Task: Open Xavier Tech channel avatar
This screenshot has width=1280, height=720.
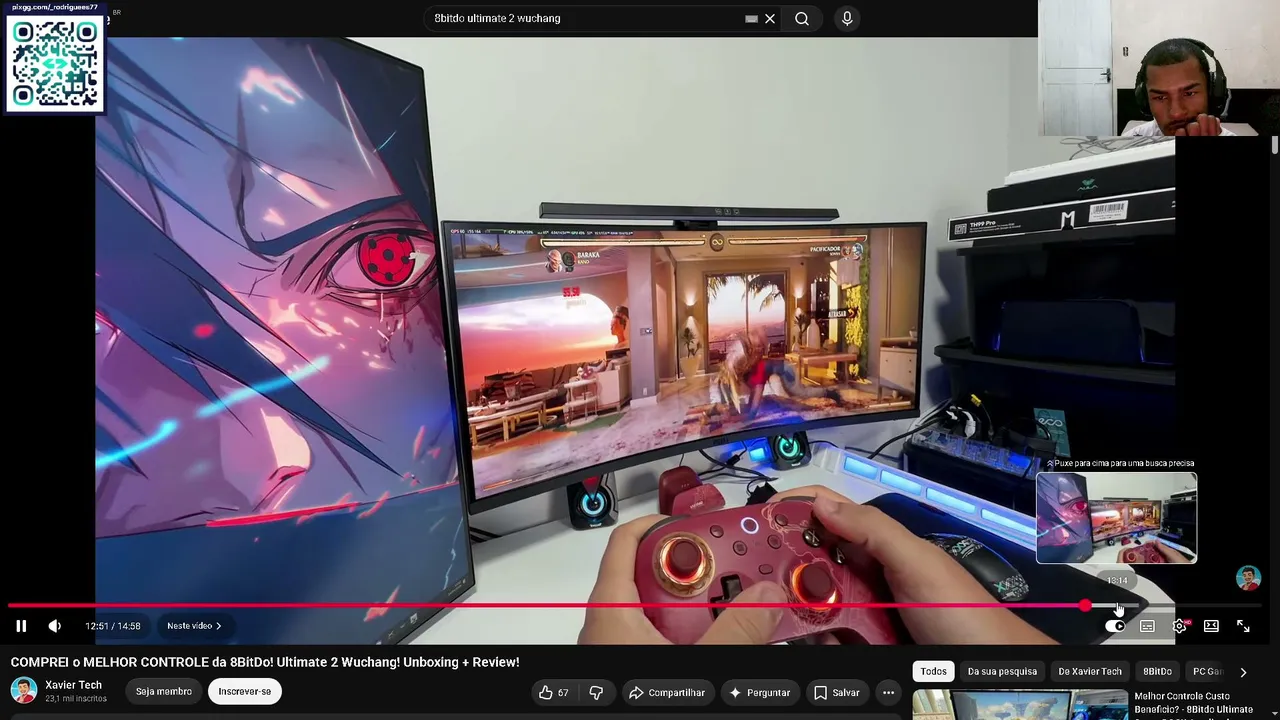Action: point(24,690)
